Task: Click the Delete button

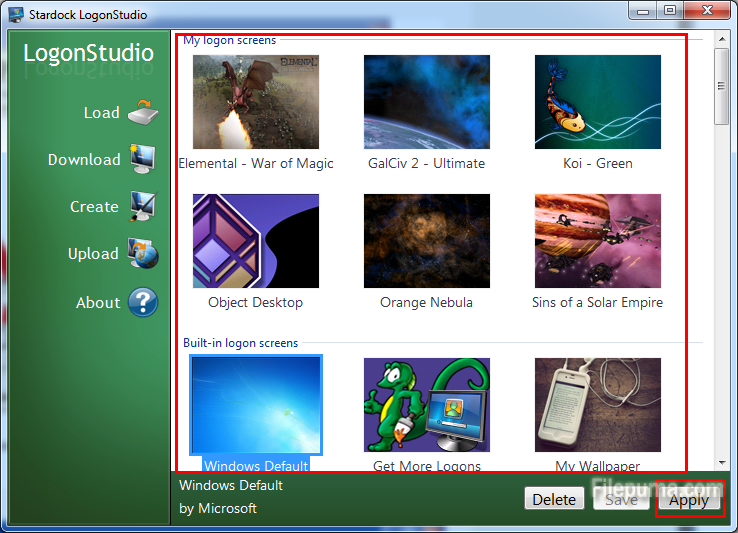Action: [553, 499]
